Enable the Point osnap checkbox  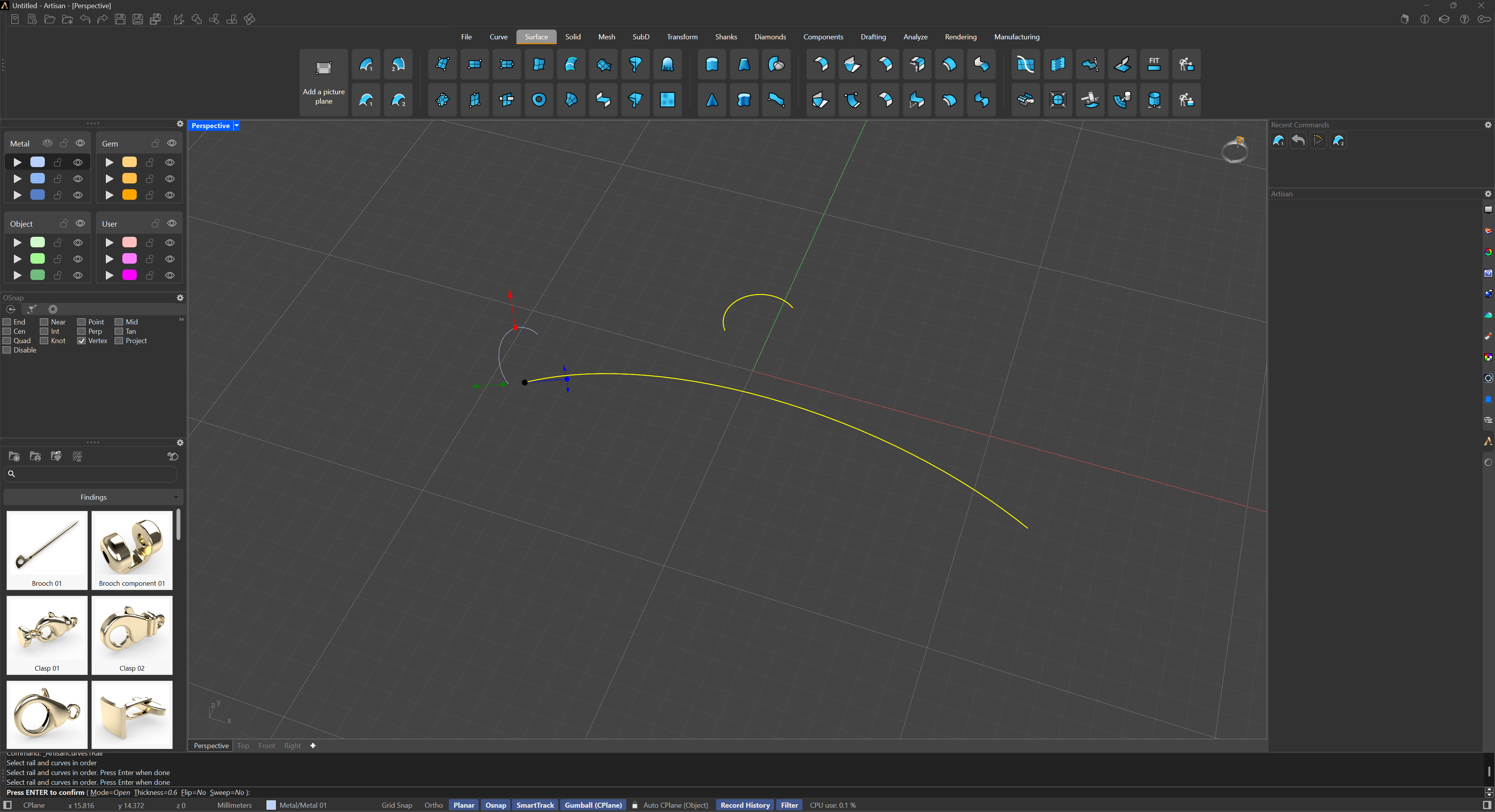[x=81, y=322]
